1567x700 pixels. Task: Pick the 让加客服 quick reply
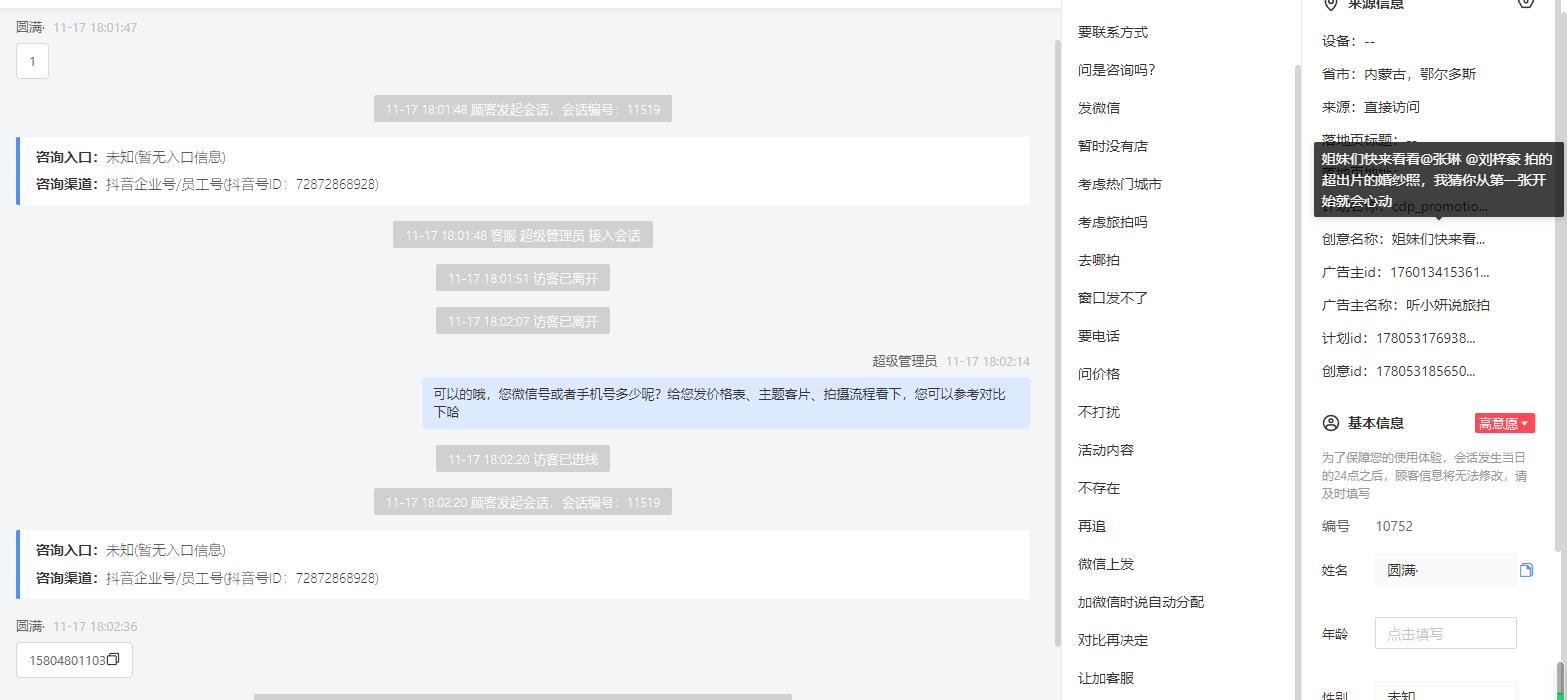point(1106,678)
